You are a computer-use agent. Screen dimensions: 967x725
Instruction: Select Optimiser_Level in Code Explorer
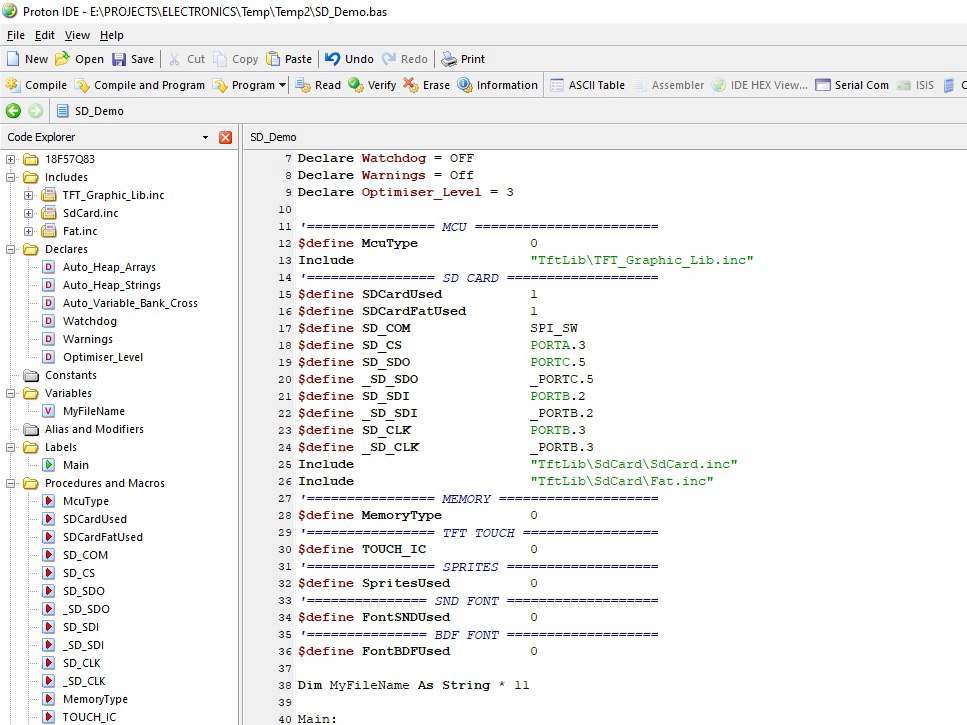pyautogui.click(x=102, y=357)
